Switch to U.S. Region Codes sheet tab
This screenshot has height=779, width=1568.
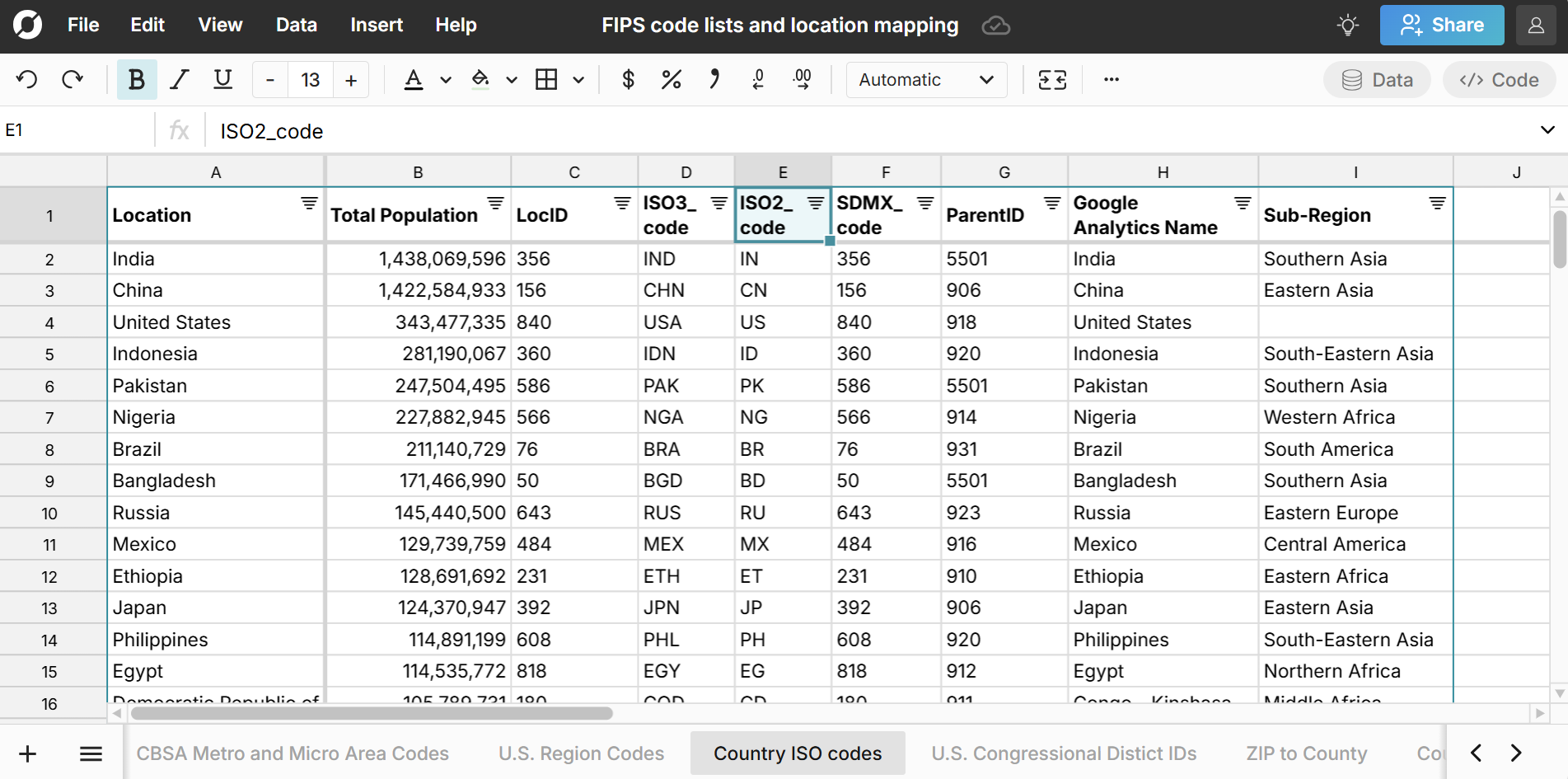[581, 753]
